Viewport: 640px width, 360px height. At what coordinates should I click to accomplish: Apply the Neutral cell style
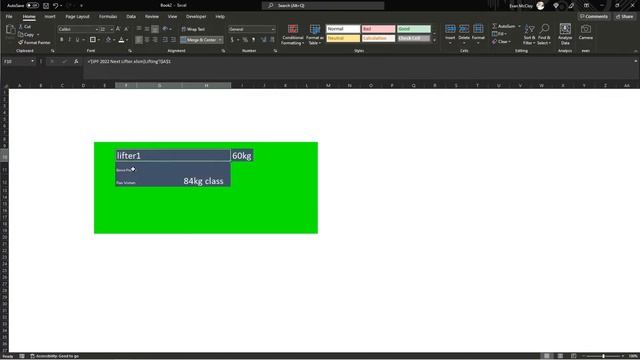343,38
